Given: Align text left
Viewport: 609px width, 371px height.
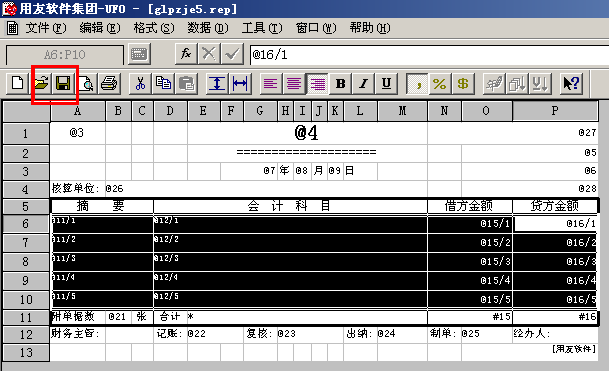Looking at the screenshot, I should click(271, 84).
